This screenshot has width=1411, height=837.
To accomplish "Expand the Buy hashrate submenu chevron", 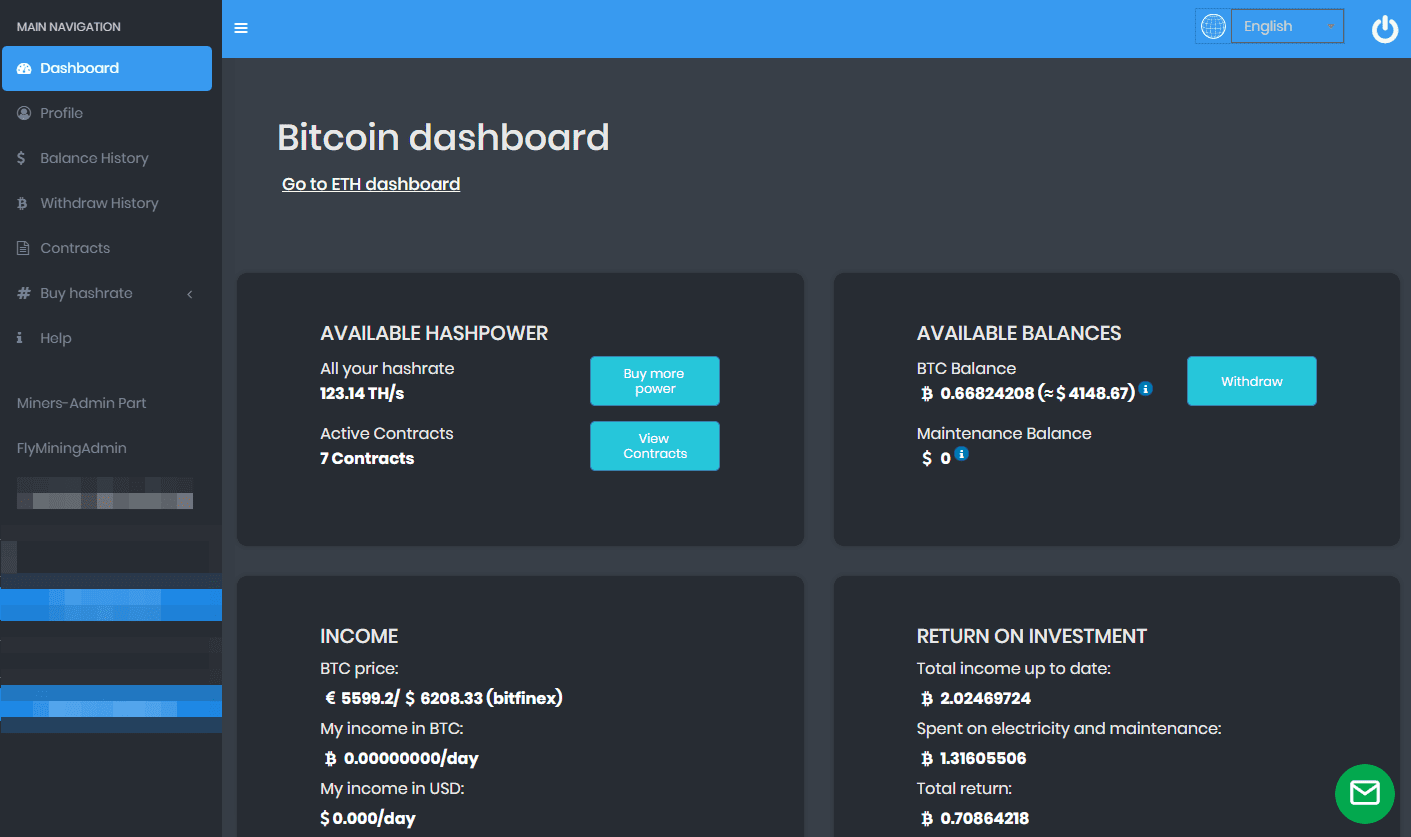I will coord(190,293).
